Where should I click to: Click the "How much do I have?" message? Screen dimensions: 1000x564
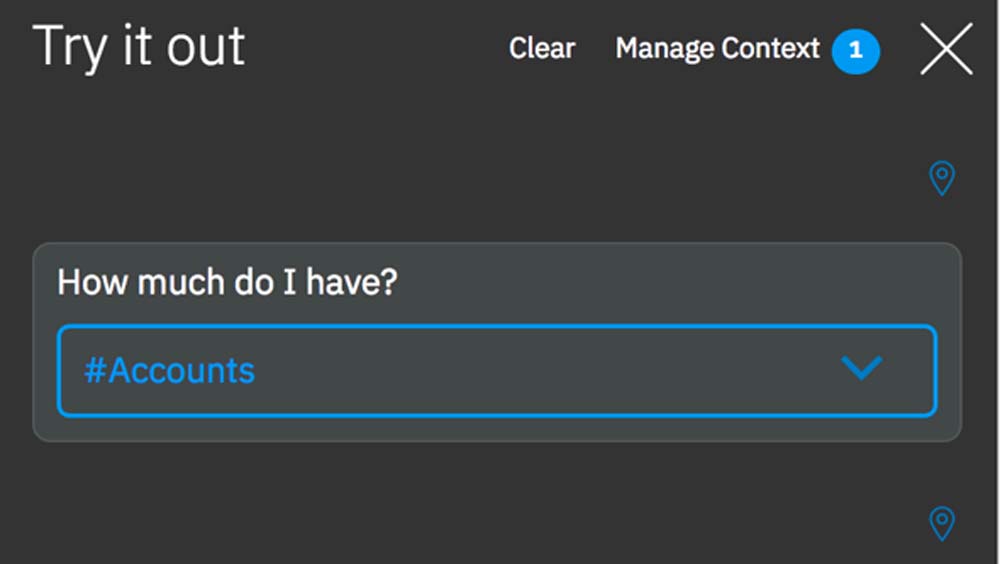227,283
